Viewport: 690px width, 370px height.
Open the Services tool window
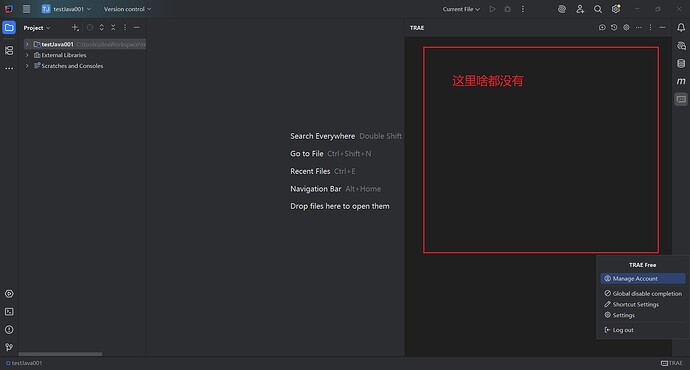9,294
